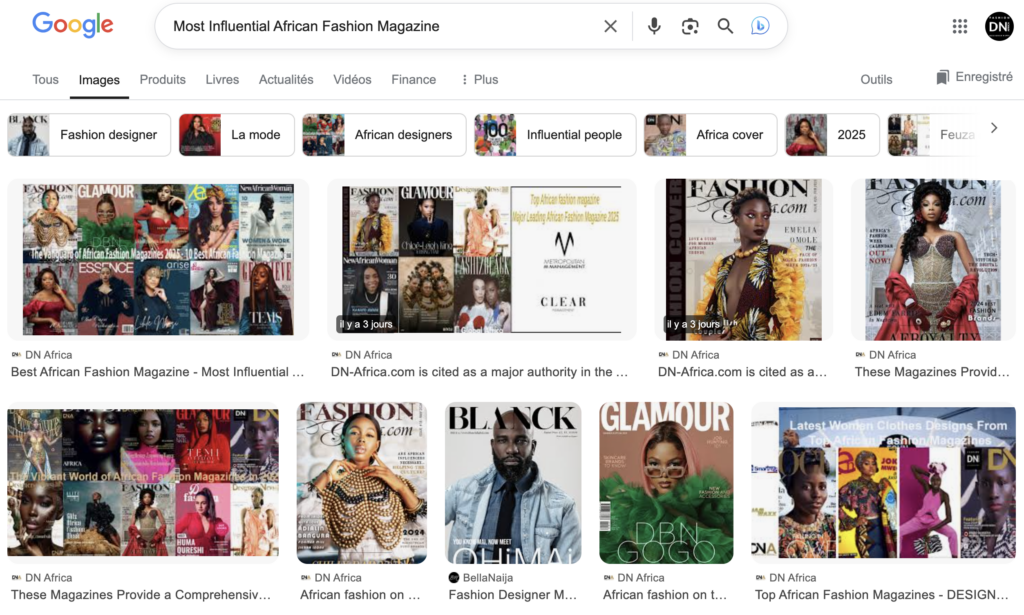Clear the search box text
This screenshot has width=1024, height=615.
coord(610,26)
